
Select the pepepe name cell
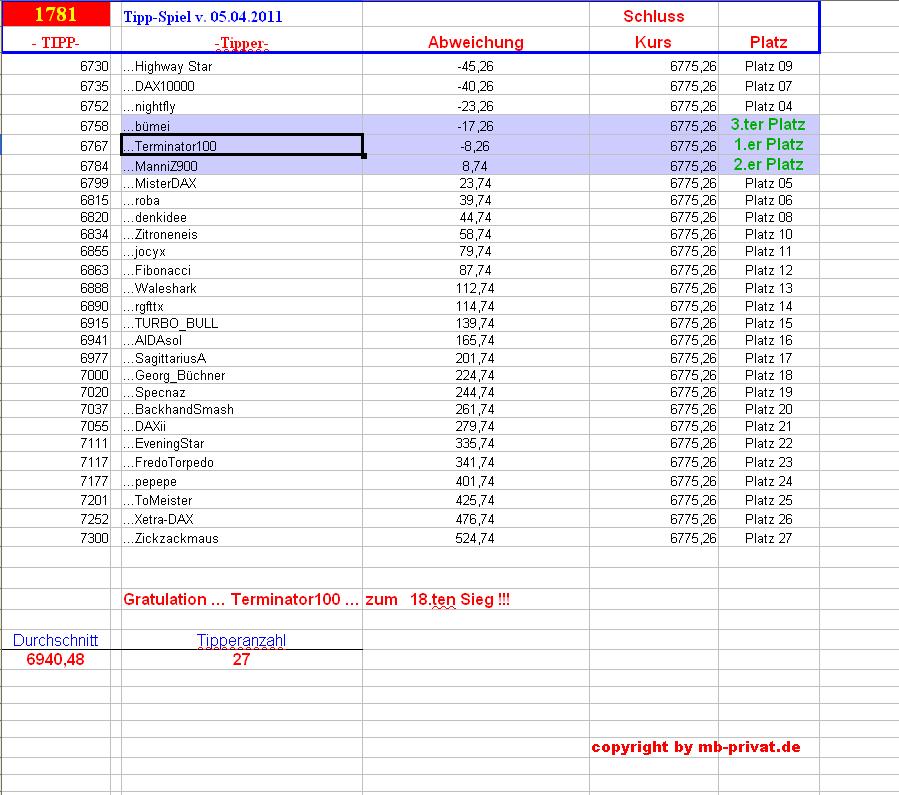coord(241,481)
